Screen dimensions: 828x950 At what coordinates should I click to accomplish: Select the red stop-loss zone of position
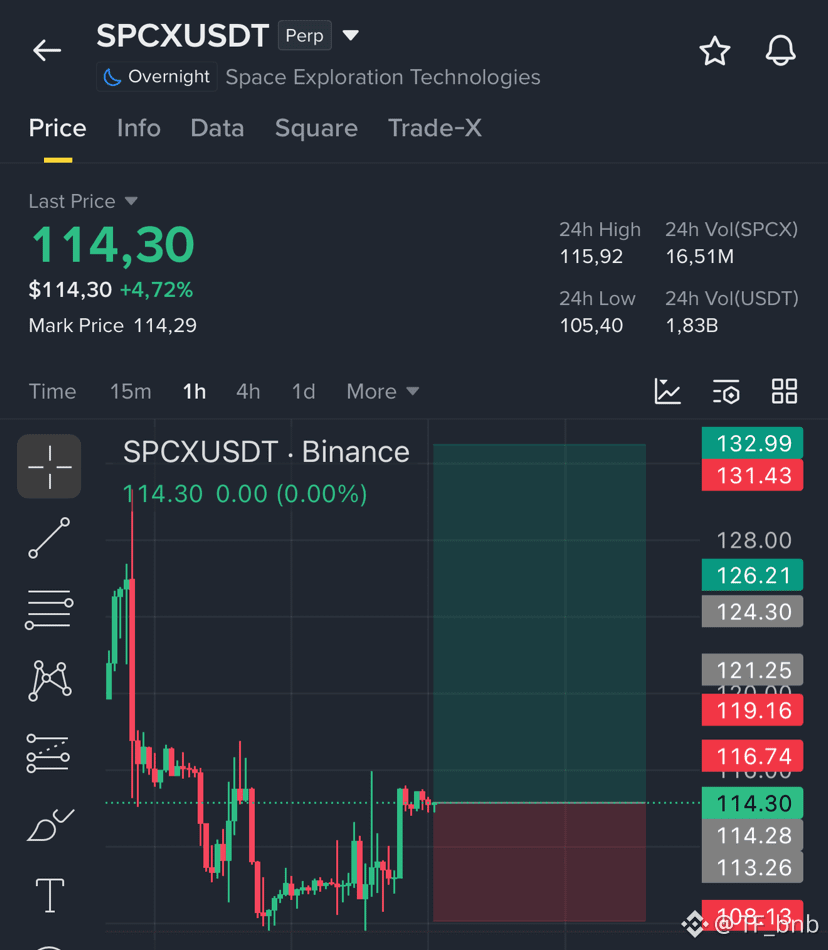(539, 862)
